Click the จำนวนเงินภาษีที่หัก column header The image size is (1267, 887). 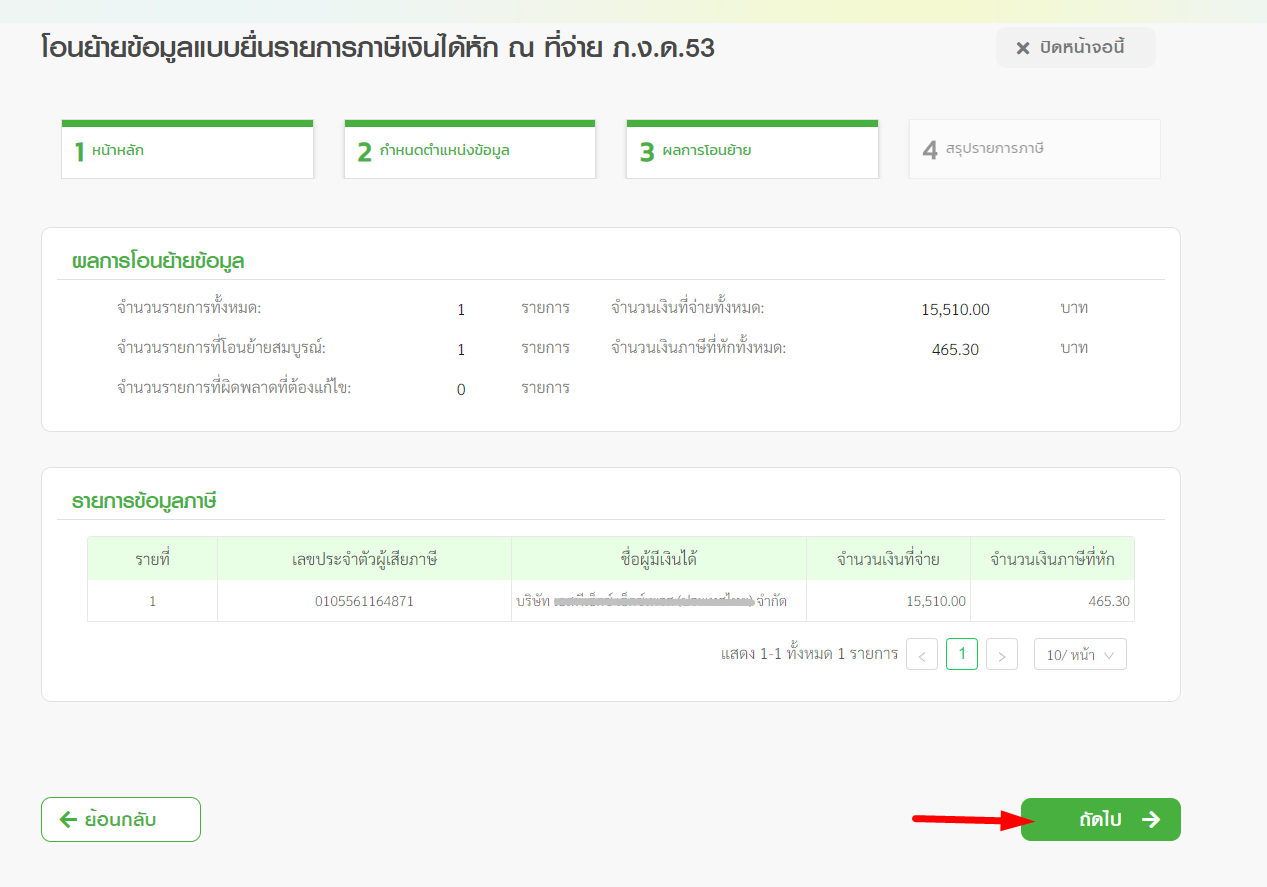point(1052,559)
